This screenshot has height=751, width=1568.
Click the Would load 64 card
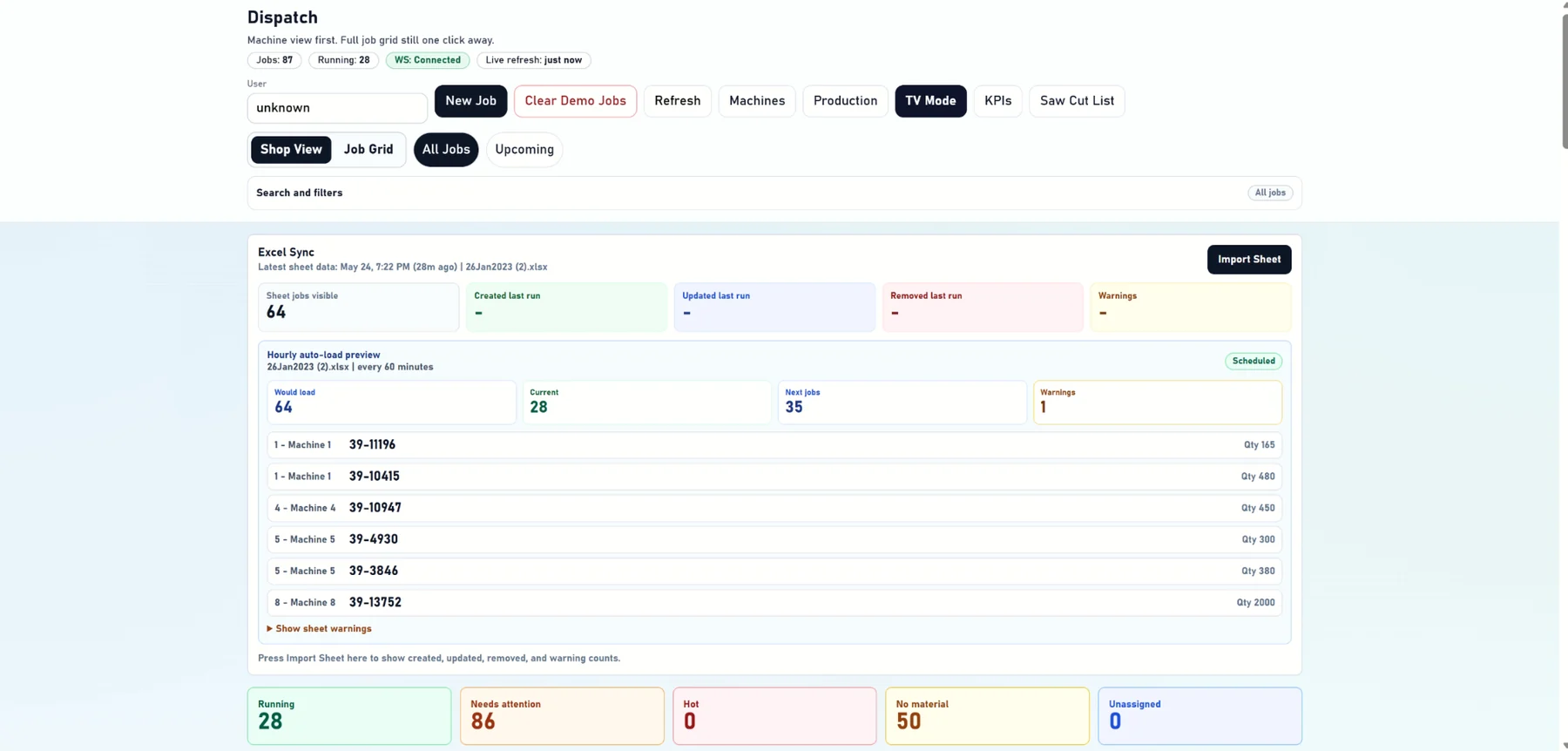tap(391, 403)
